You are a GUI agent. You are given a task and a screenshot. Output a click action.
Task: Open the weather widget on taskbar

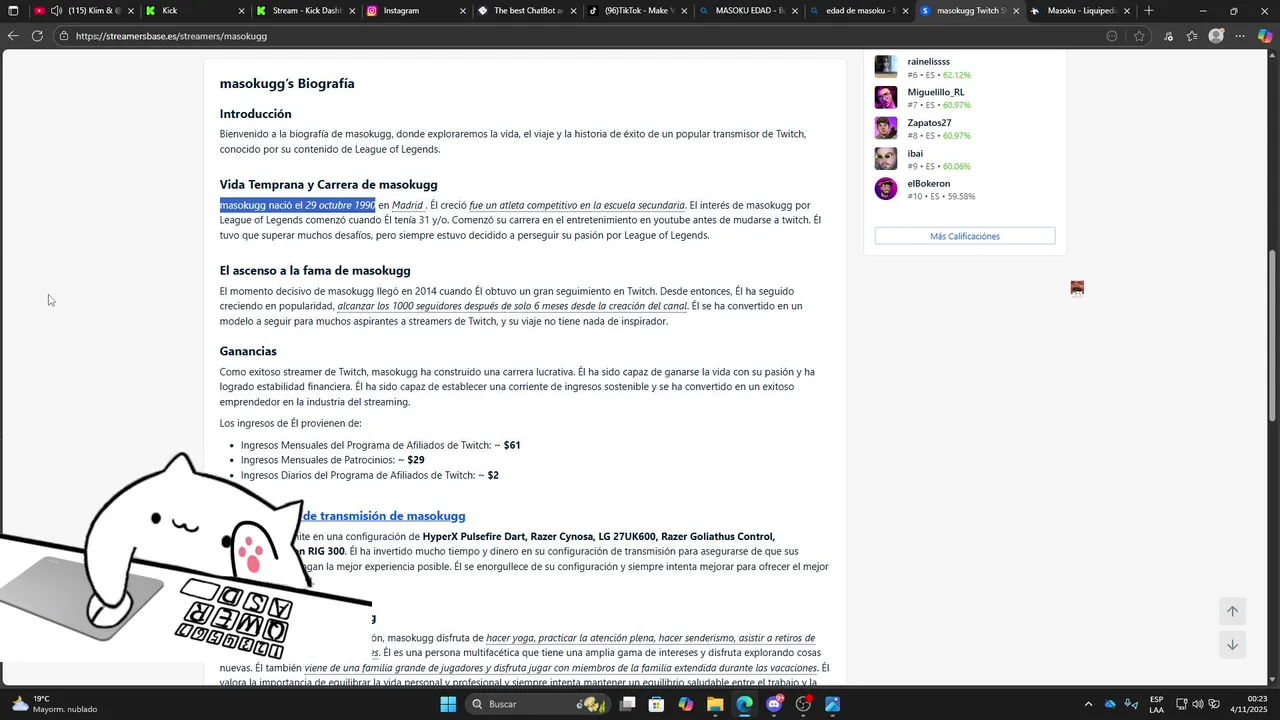point(55,704)
